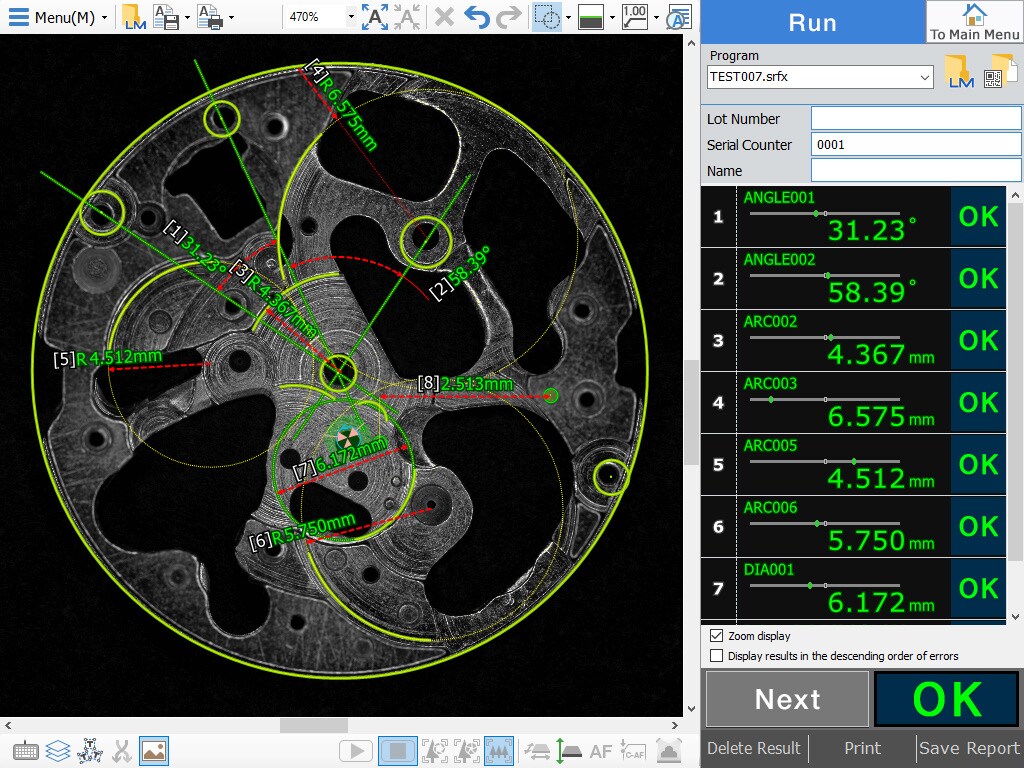This screenshot has width=1024, height=768.
Task: Toggle the three-trees image view button
Action: 499,750
